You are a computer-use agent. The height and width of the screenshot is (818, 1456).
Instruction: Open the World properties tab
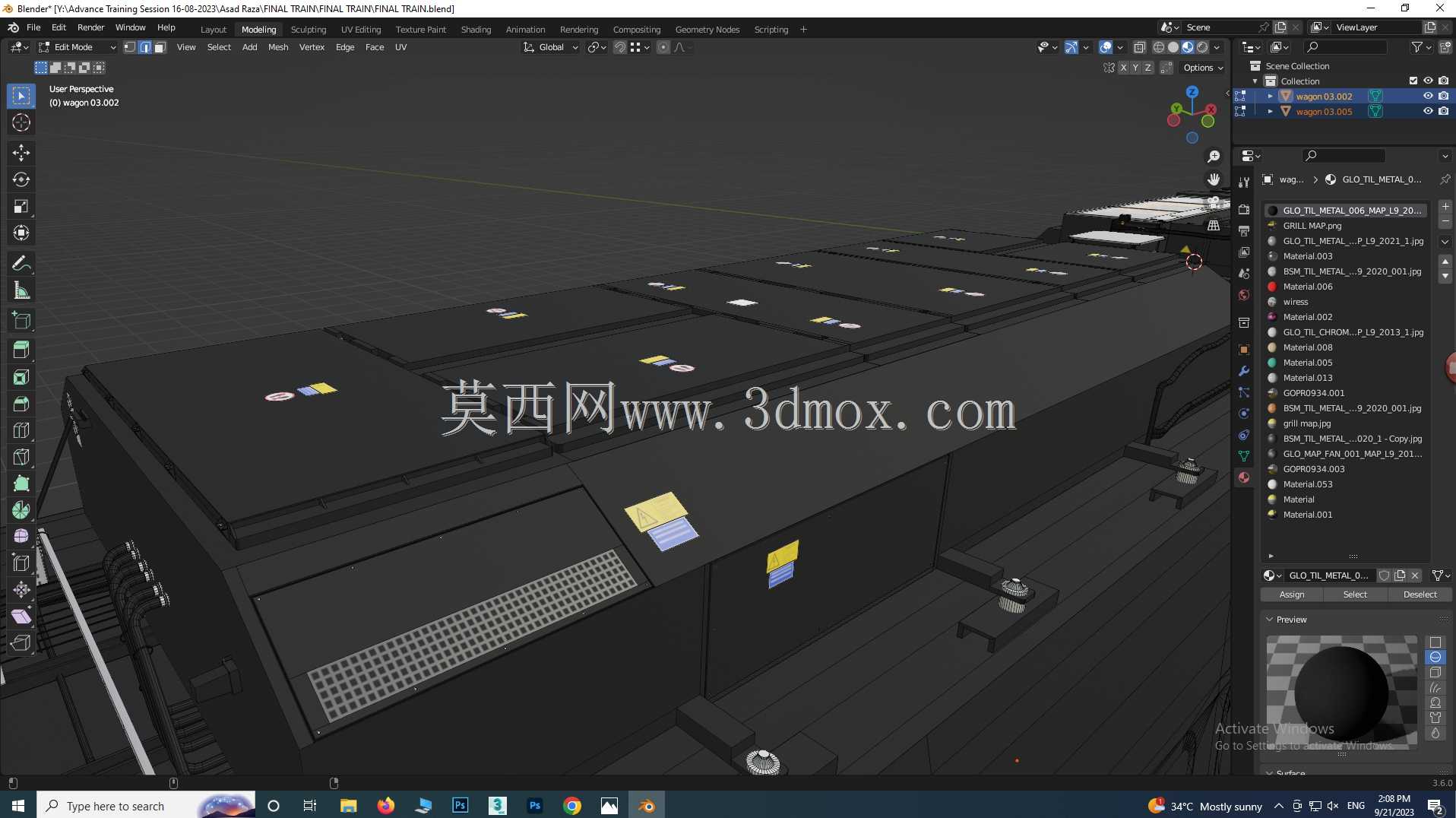1244,295
